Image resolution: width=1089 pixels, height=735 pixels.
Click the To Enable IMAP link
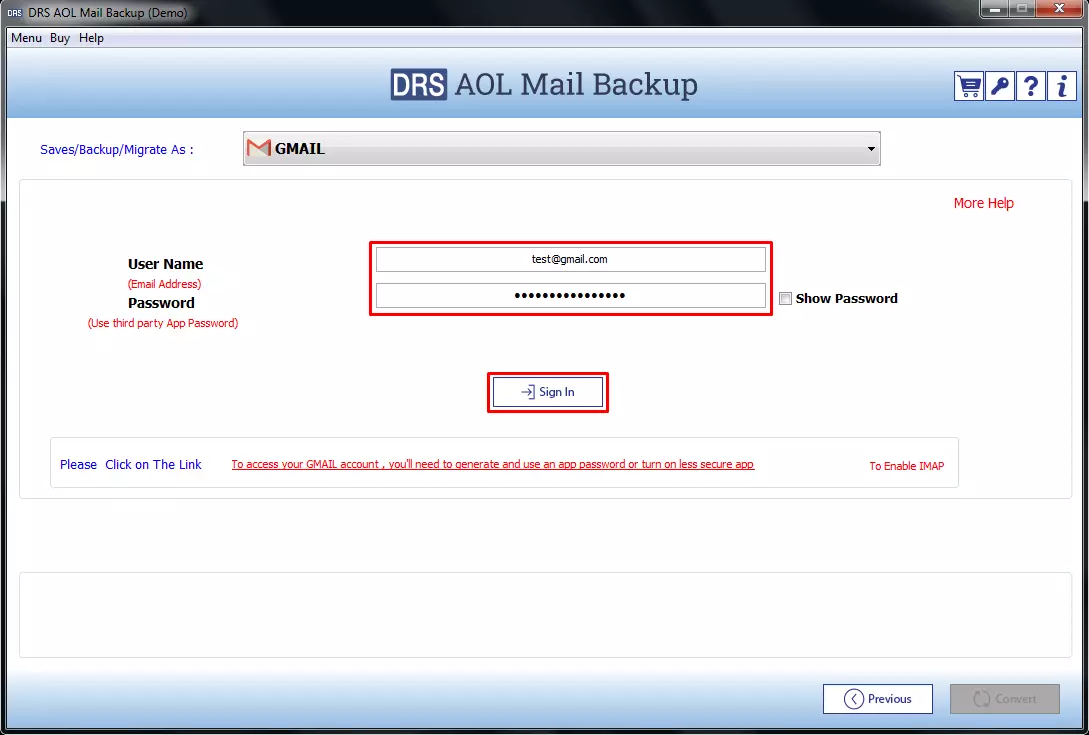click(907, 465)
